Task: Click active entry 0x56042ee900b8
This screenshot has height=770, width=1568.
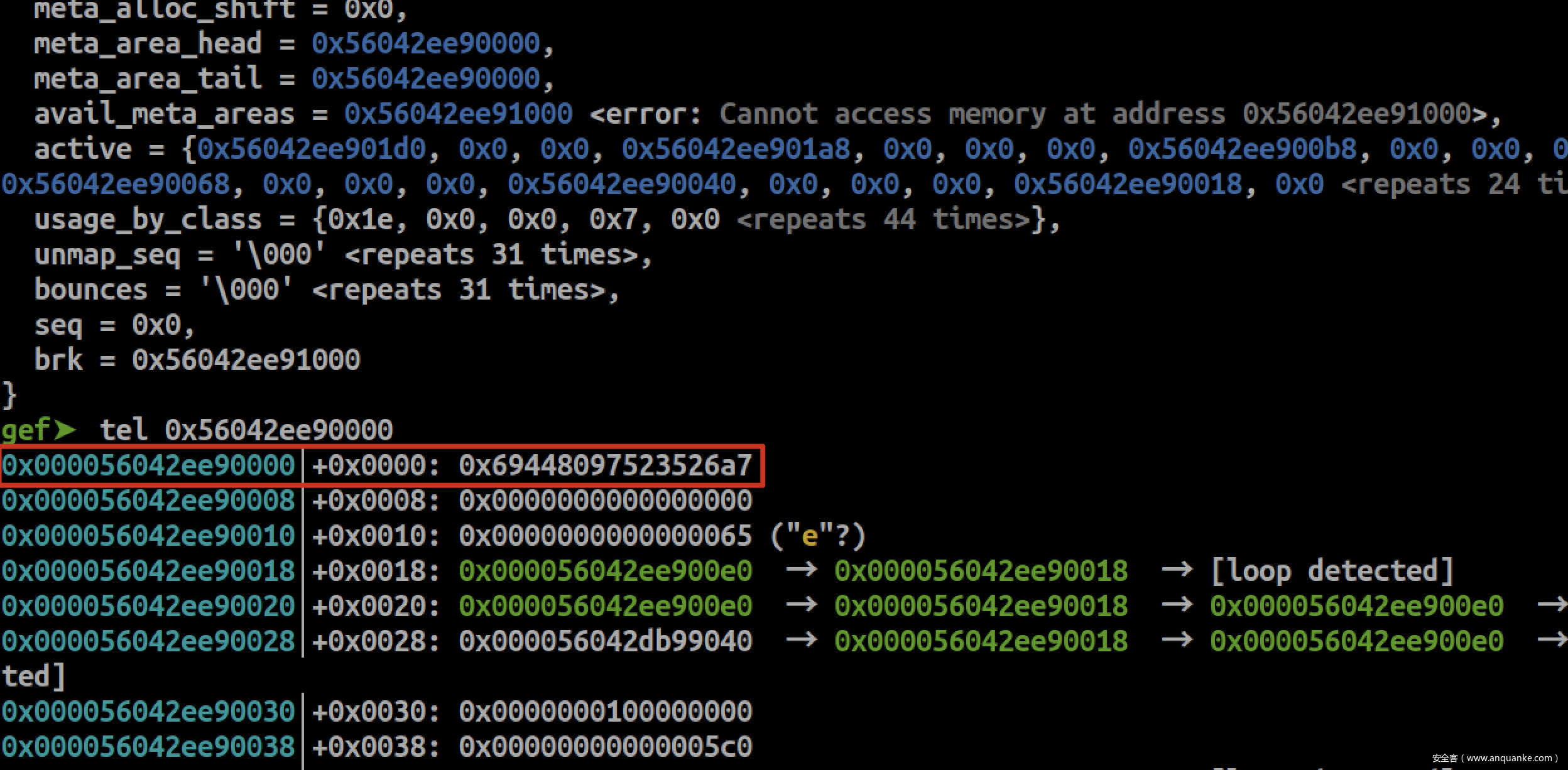Action: click(x=1242, y=149)
